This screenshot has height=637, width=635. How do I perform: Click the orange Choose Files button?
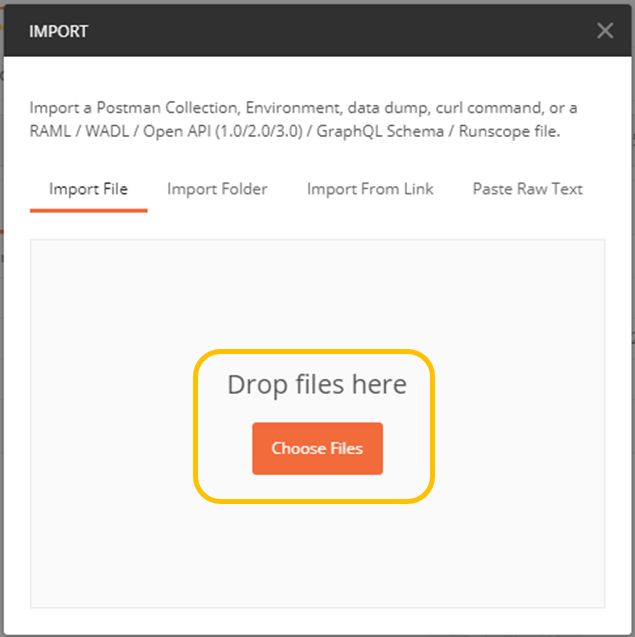(x=317, y=448)
